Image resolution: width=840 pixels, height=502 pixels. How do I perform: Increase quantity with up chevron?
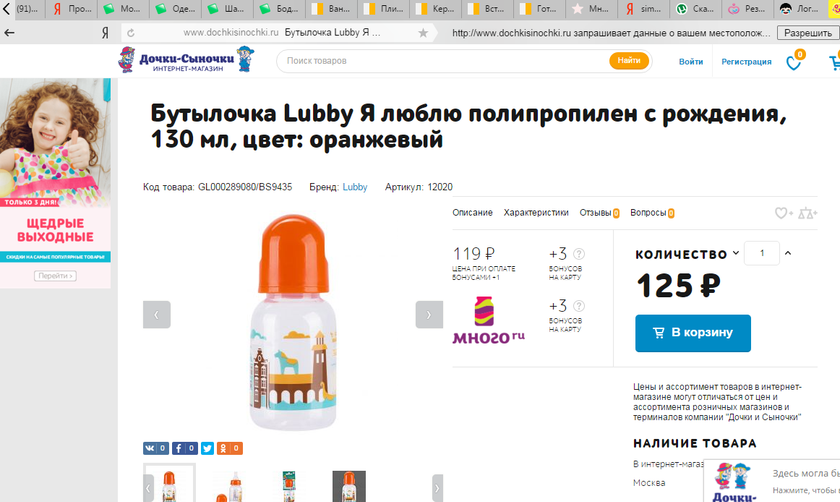coord(788,253)
